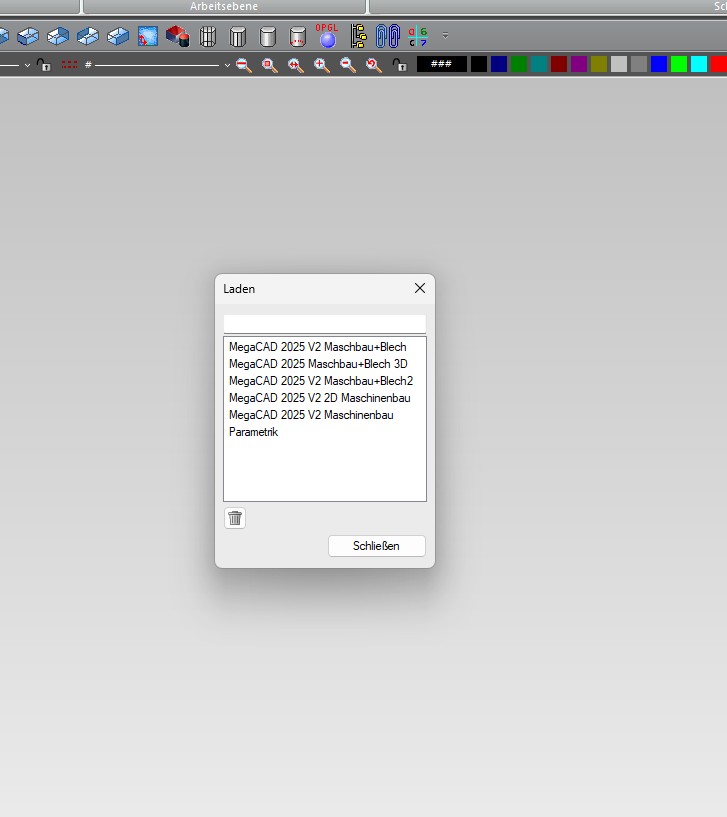Click the OPGL sphere rendering icon

[x=327, y=36]
